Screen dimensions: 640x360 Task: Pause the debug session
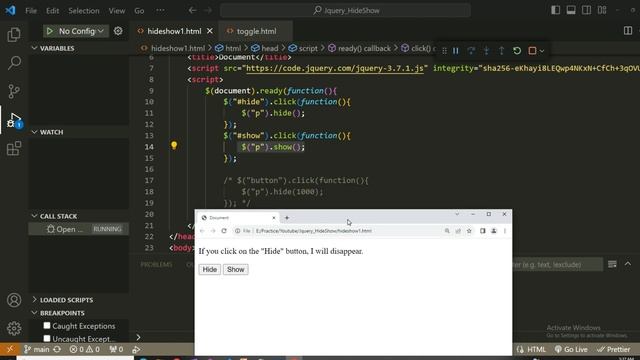(x=456, y=51)
